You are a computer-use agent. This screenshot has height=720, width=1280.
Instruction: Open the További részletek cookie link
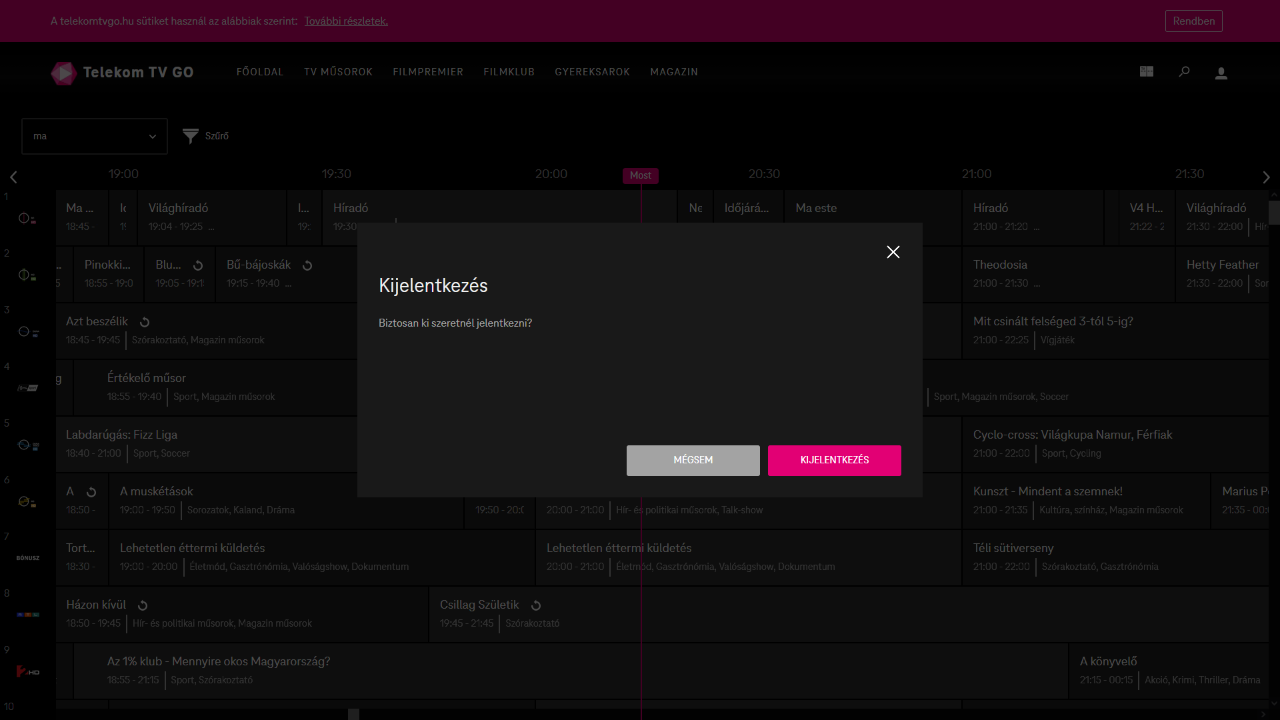[x=346, y=21]
